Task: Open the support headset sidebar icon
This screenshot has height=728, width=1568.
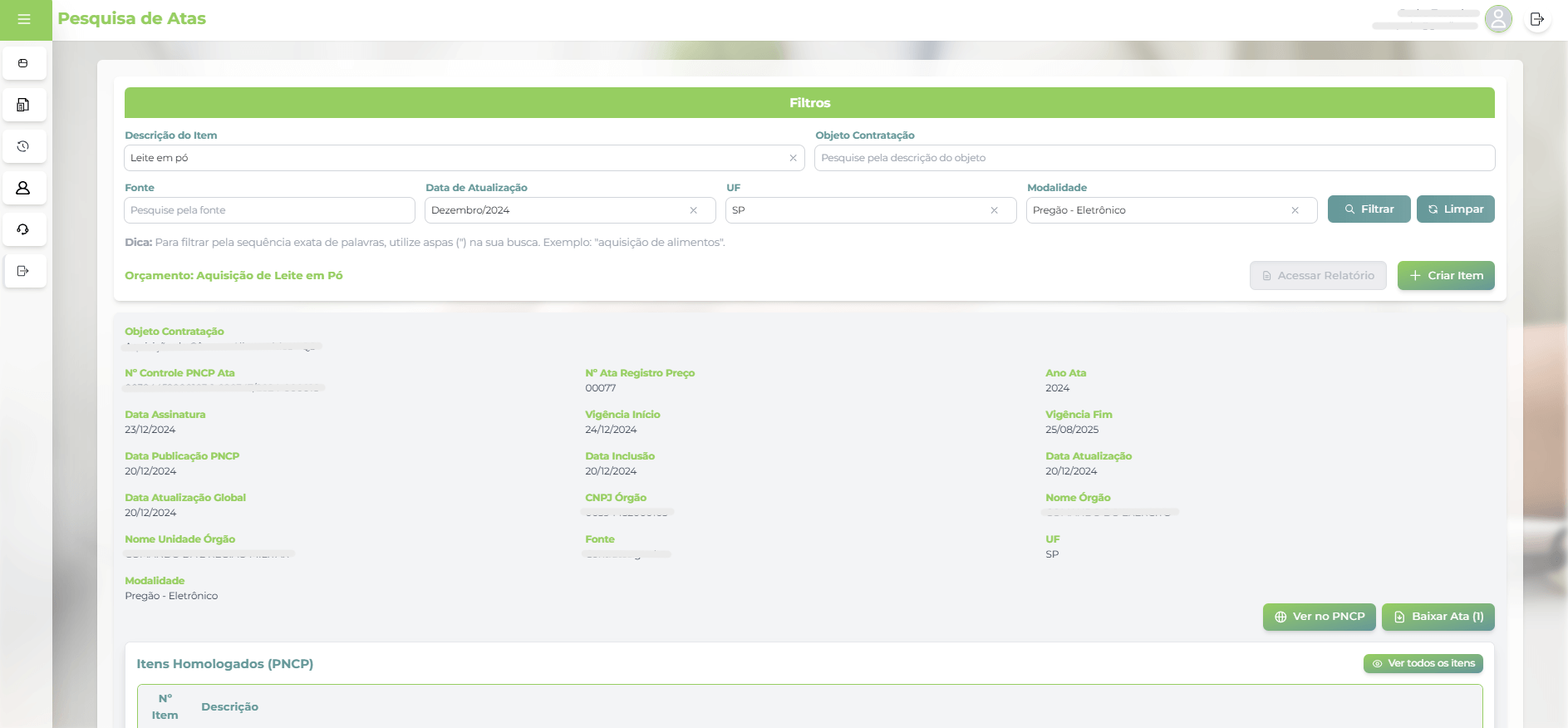Action: click(23, 229)
